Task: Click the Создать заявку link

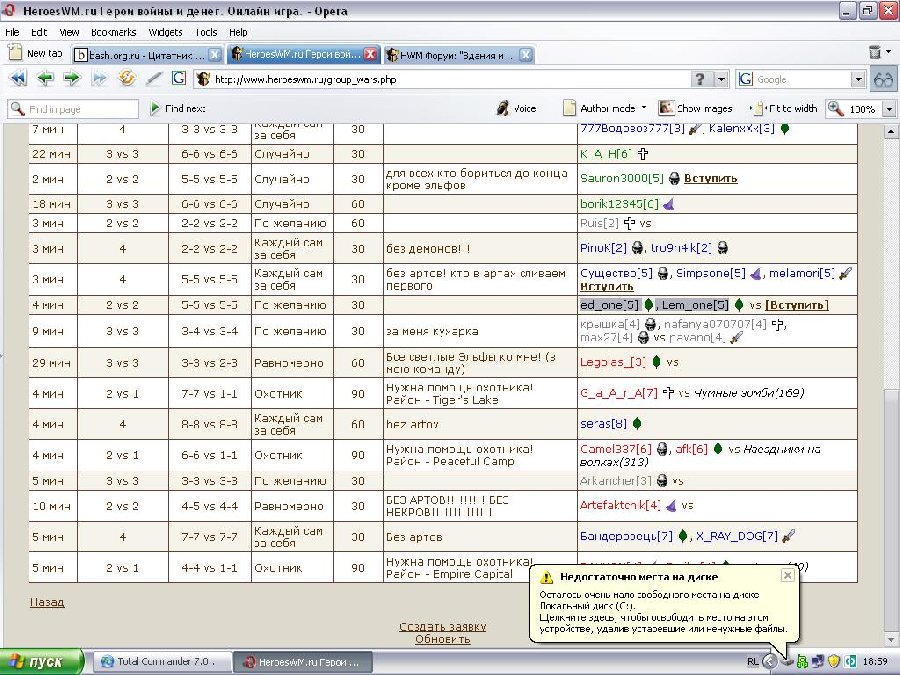Action: (442, 627)
